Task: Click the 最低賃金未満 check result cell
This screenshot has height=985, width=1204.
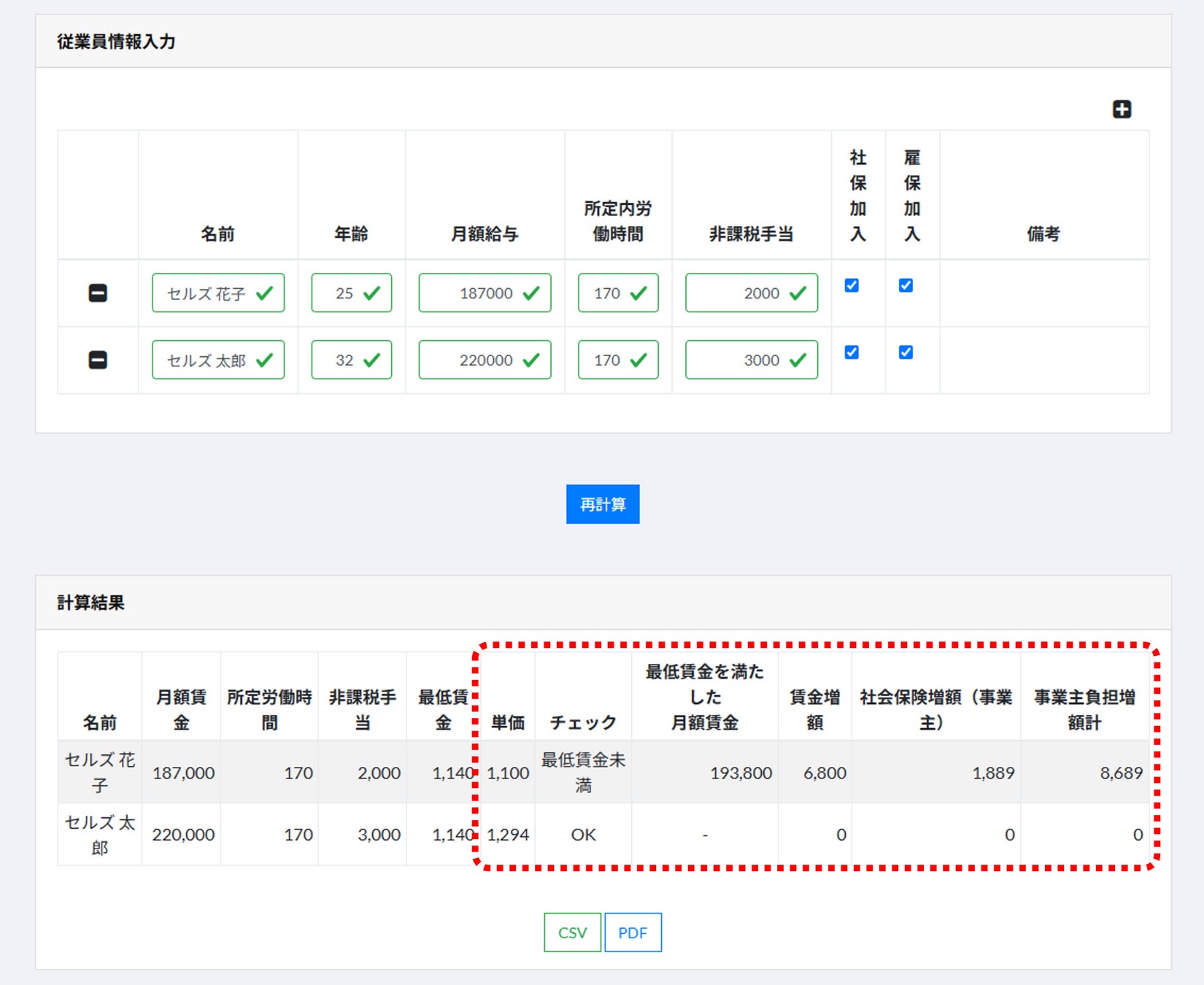Action: click(584, 773)
